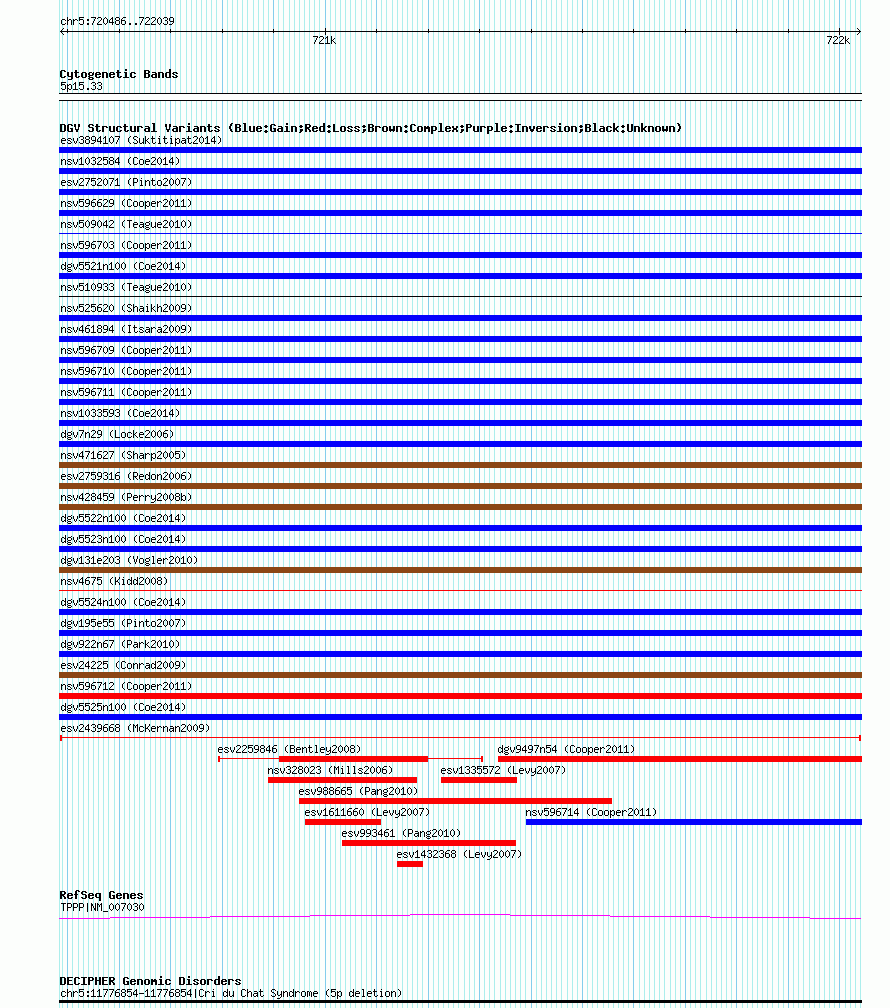
Task: Click dgv5521n100 (Coe2014) text
Action: pyautogui.click(x=123, y=266)
